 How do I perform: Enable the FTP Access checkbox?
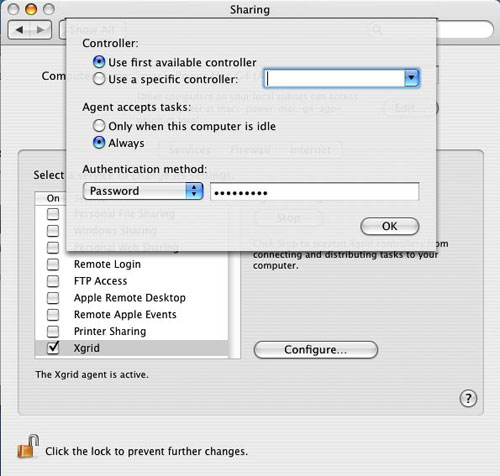[x=53, y=281]
